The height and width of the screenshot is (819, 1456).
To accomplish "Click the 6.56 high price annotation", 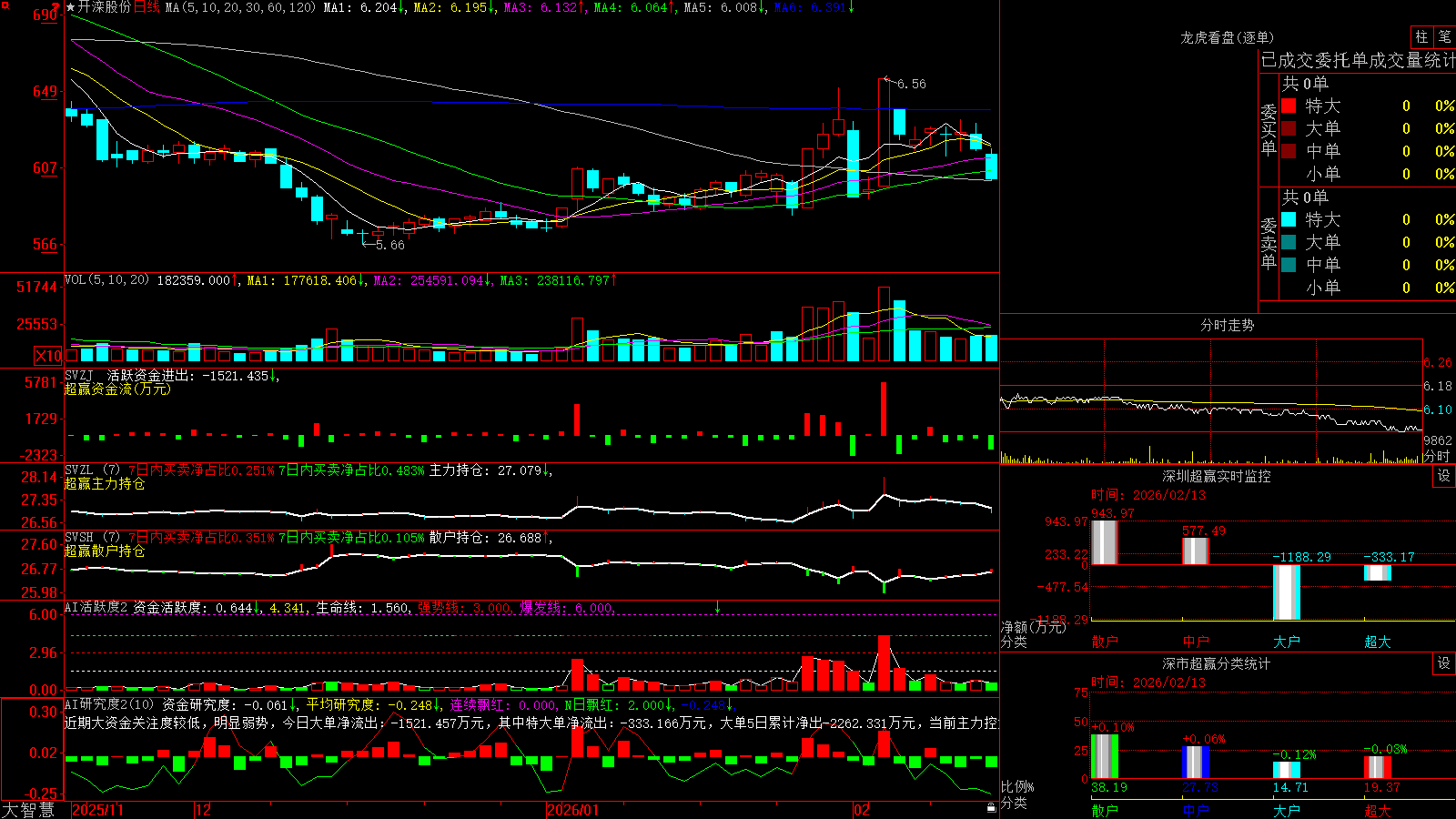I will coord(911,84).
